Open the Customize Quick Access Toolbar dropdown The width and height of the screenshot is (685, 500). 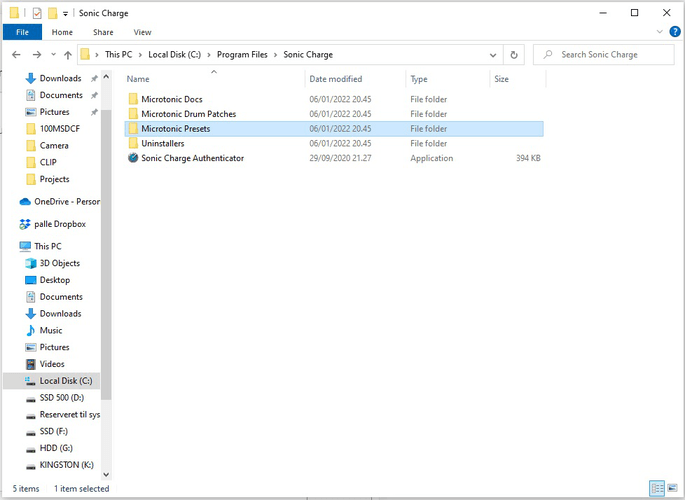pos(65,14)
